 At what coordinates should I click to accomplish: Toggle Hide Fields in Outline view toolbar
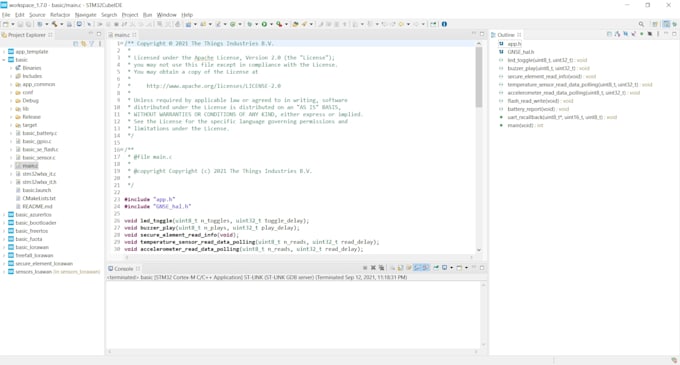click(625, 34)
